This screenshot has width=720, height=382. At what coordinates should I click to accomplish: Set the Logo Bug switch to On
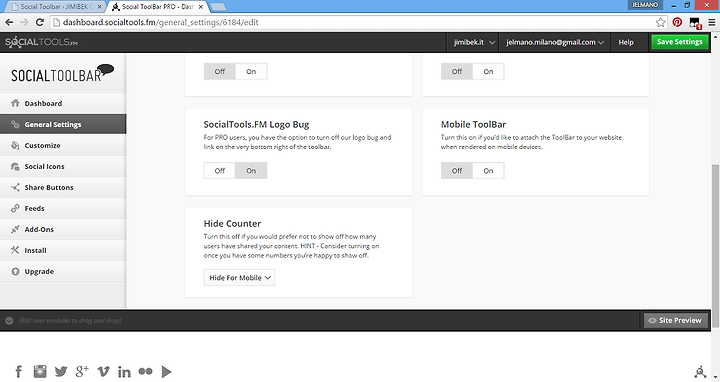coord(251,170)
